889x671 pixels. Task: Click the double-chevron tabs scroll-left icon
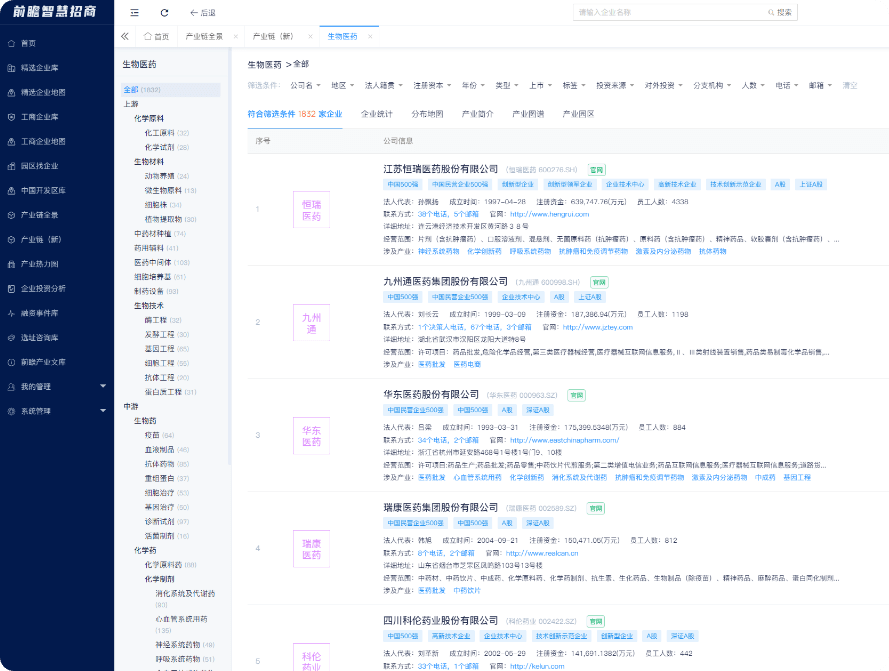125,36
